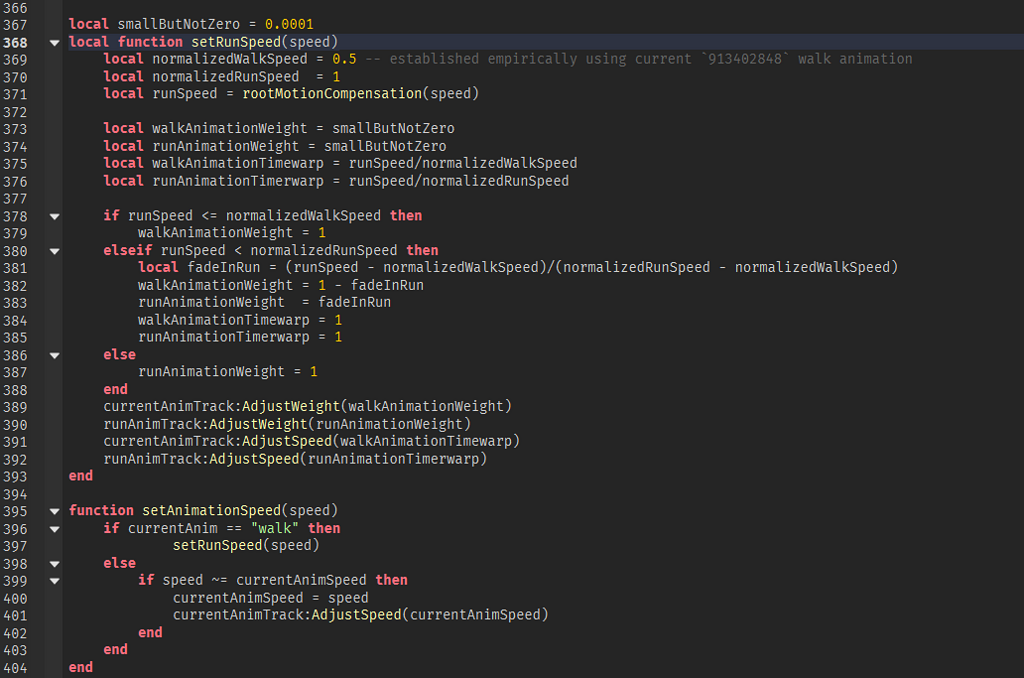The width and height of the screenshot is (1024, 678).
Task: Collapse the nested if fold arrow on line 399
Action: click(54, 580)
